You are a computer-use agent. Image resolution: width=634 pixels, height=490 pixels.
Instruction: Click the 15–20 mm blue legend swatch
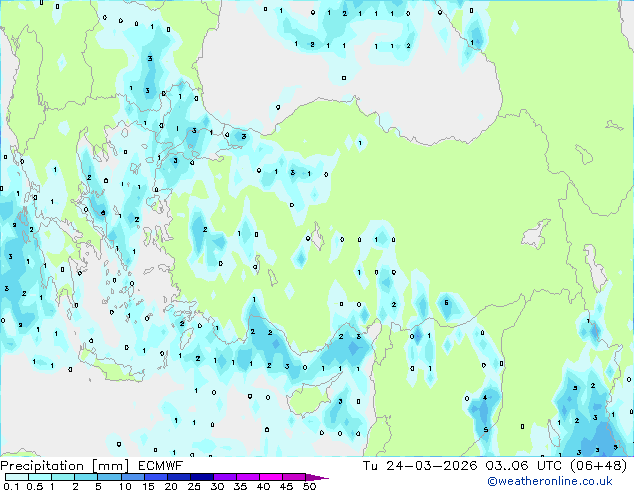pos(155,477)
